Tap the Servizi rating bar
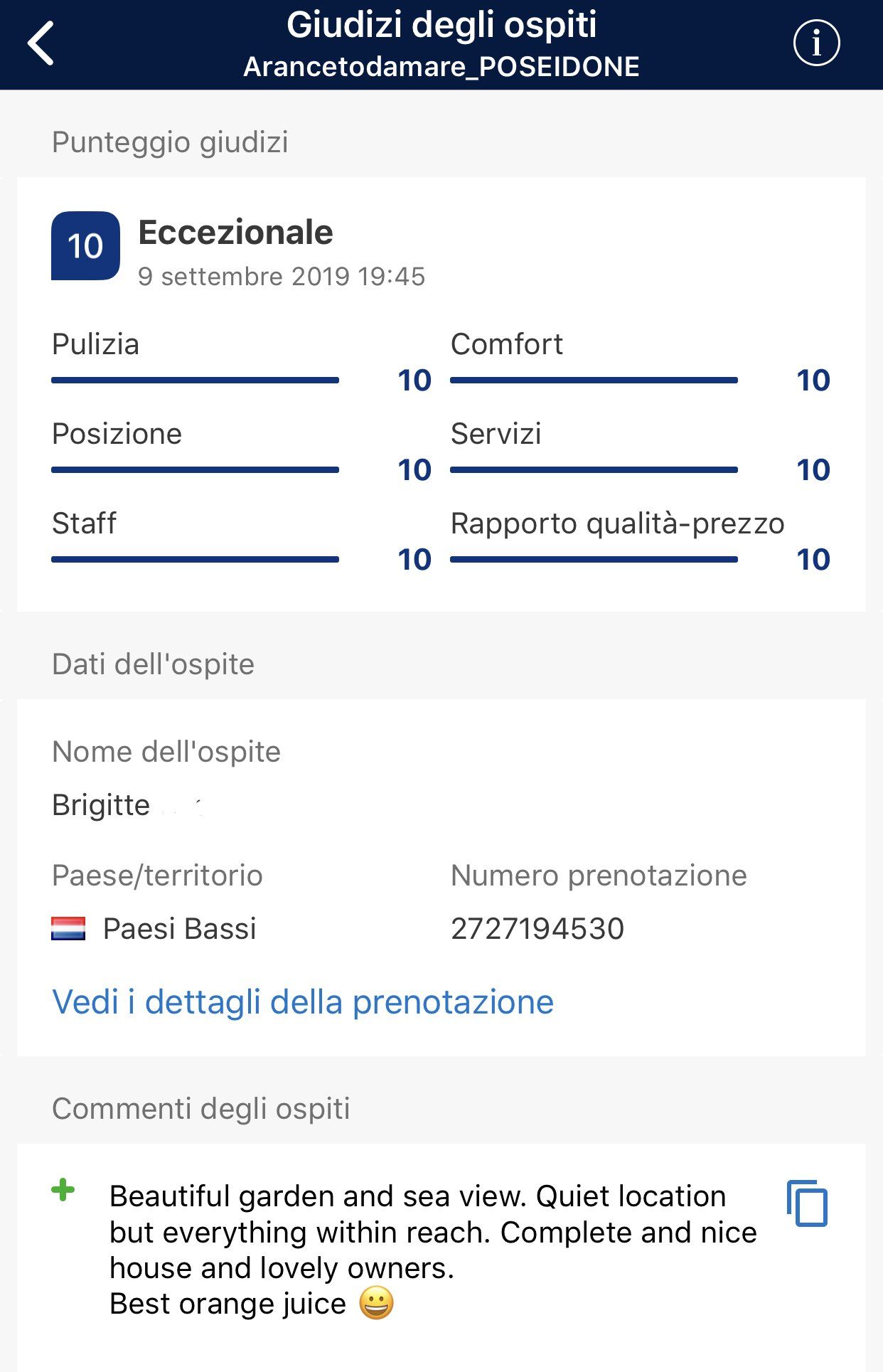Viewport: 883px width, 1372px height. tap(594, 470)
